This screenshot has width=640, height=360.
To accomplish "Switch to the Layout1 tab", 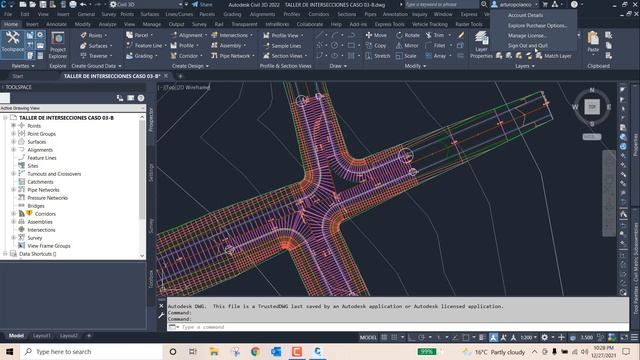I will [x=42, y=336].
